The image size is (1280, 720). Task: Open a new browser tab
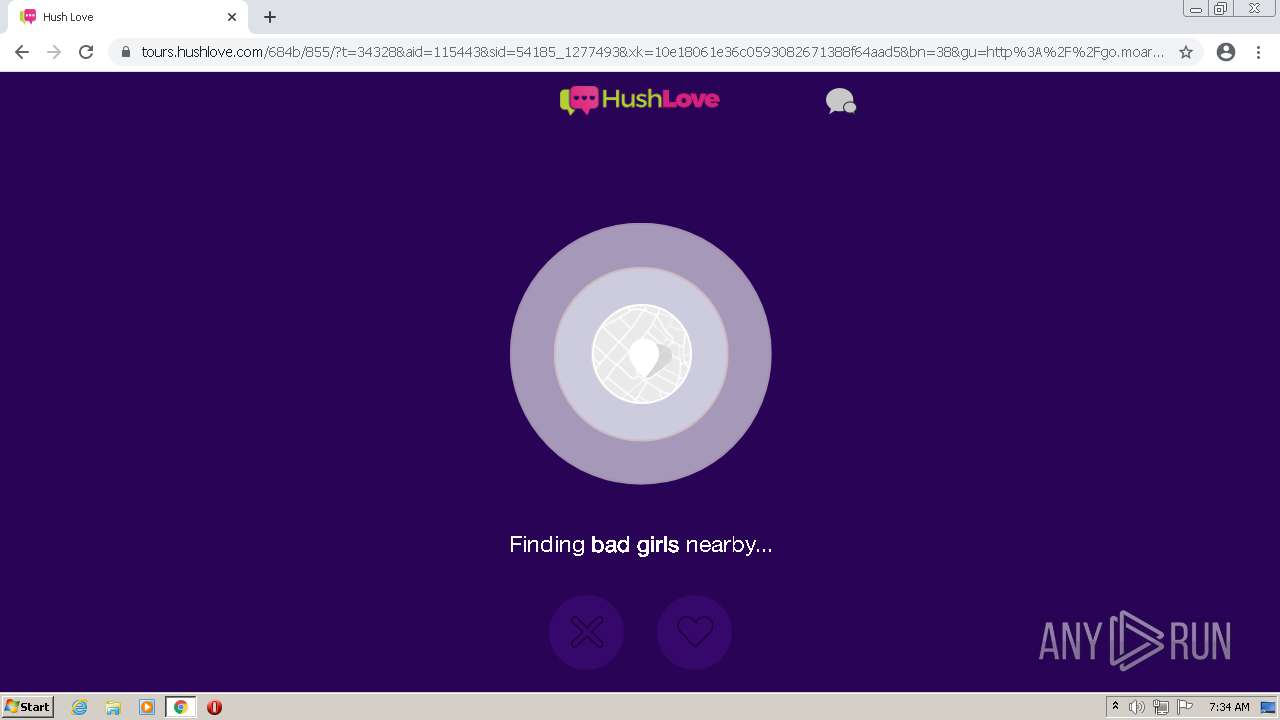[270, 17]
